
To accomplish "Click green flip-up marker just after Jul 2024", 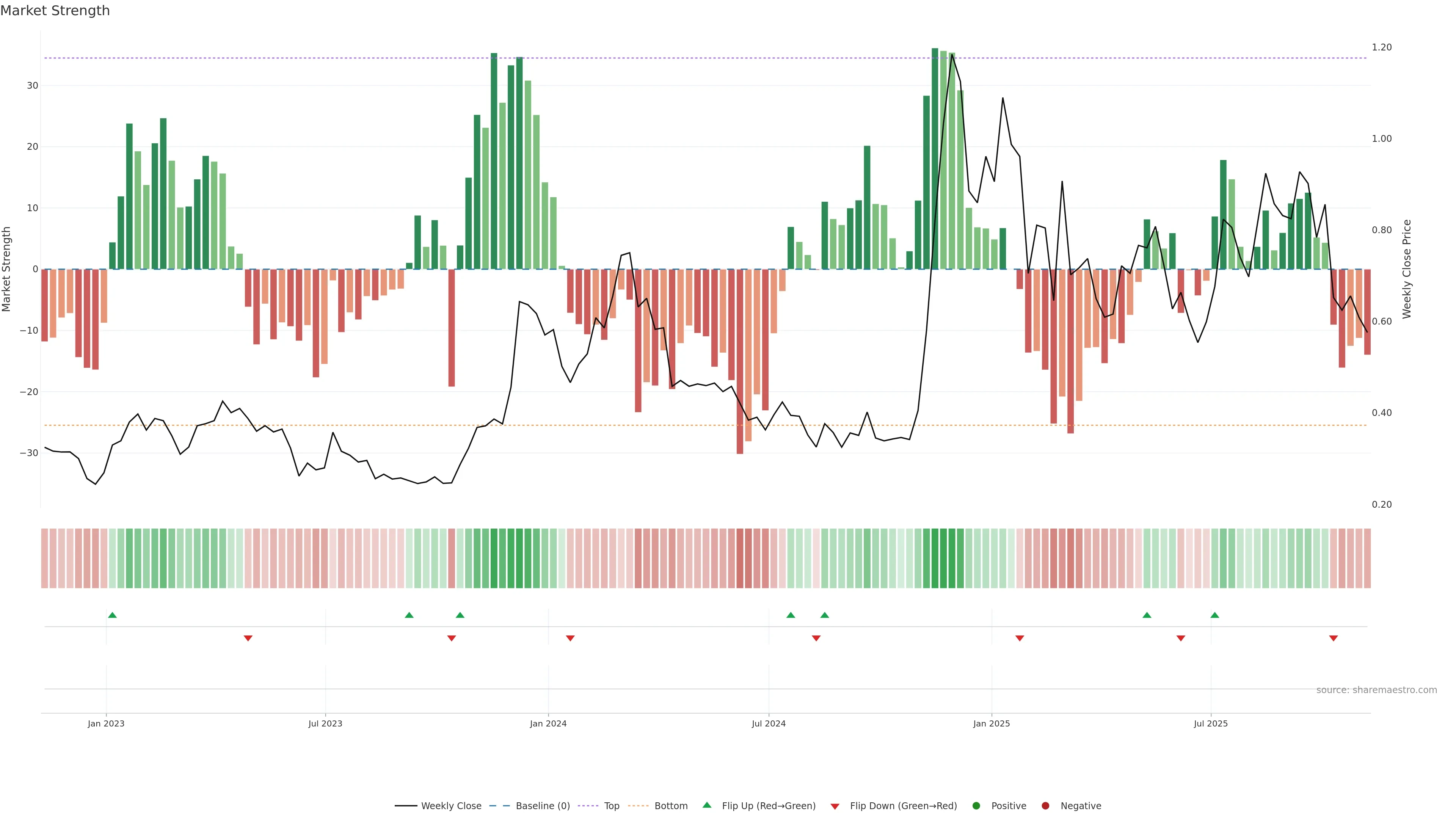I will [791, 615].
